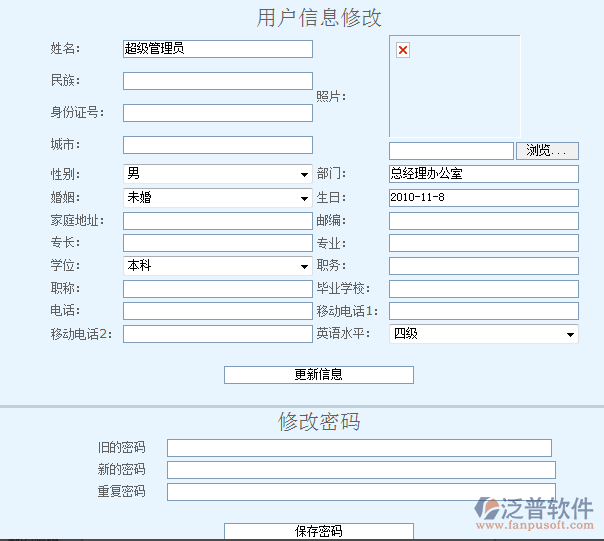Select the 城市 city input box

pyautogui.click(x=217, y=145)
